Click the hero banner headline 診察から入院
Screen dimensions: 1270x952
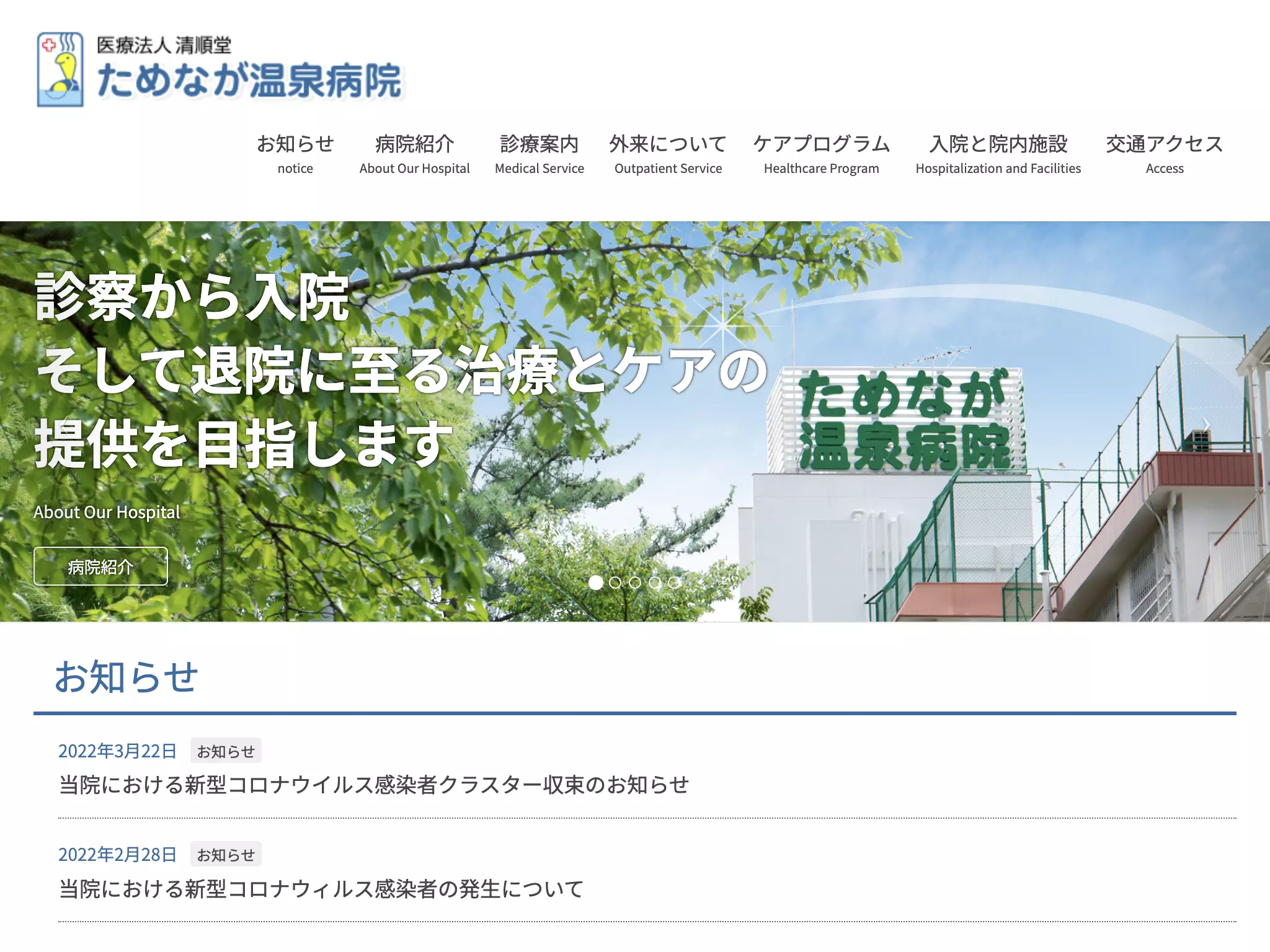192,297
